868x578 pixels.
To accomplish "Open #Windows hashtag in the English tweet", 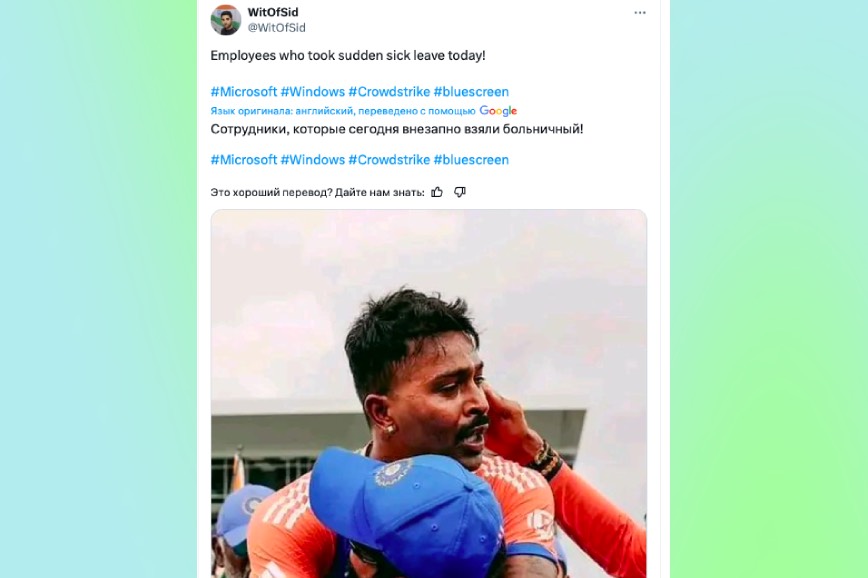I will [313, 91].
